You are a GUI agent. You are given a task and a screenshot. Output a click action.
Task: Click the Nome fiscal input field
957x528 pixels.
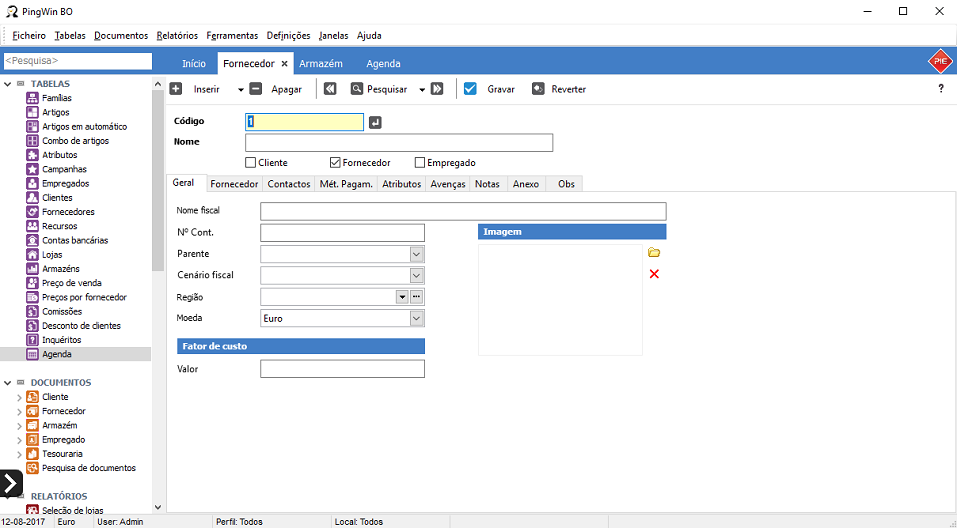(463, 211)
